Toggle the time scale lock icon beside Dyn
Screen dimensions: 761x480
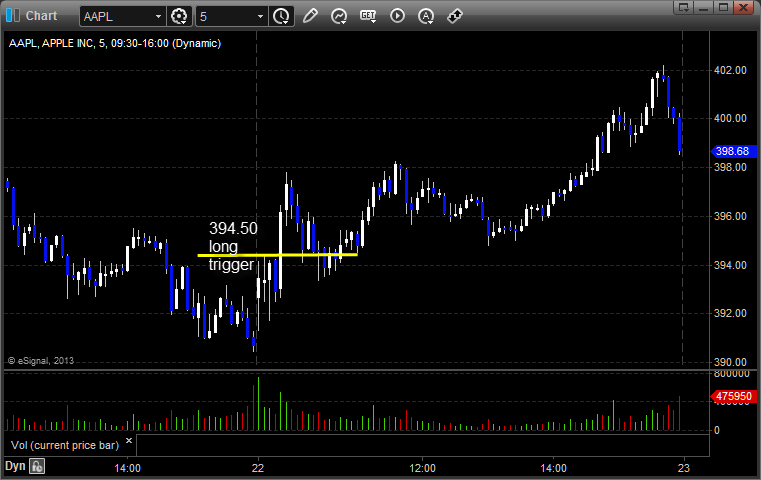click(37, 466)
